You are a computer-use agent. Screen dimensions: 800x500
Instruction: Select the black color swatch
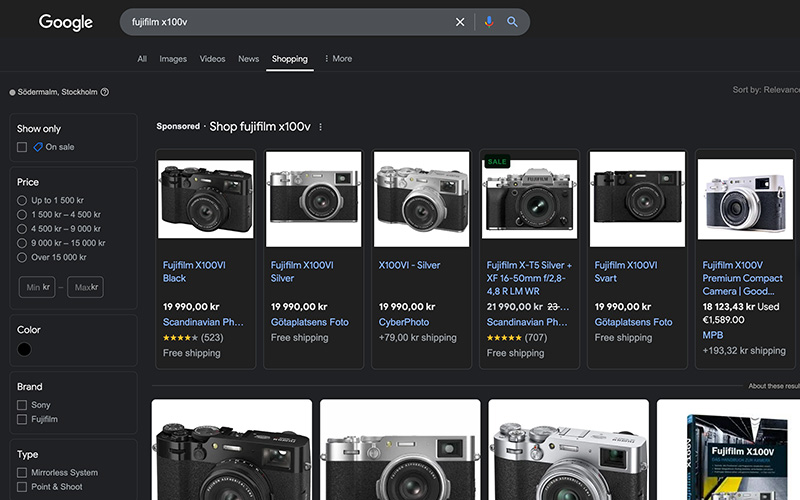(24, 349)
